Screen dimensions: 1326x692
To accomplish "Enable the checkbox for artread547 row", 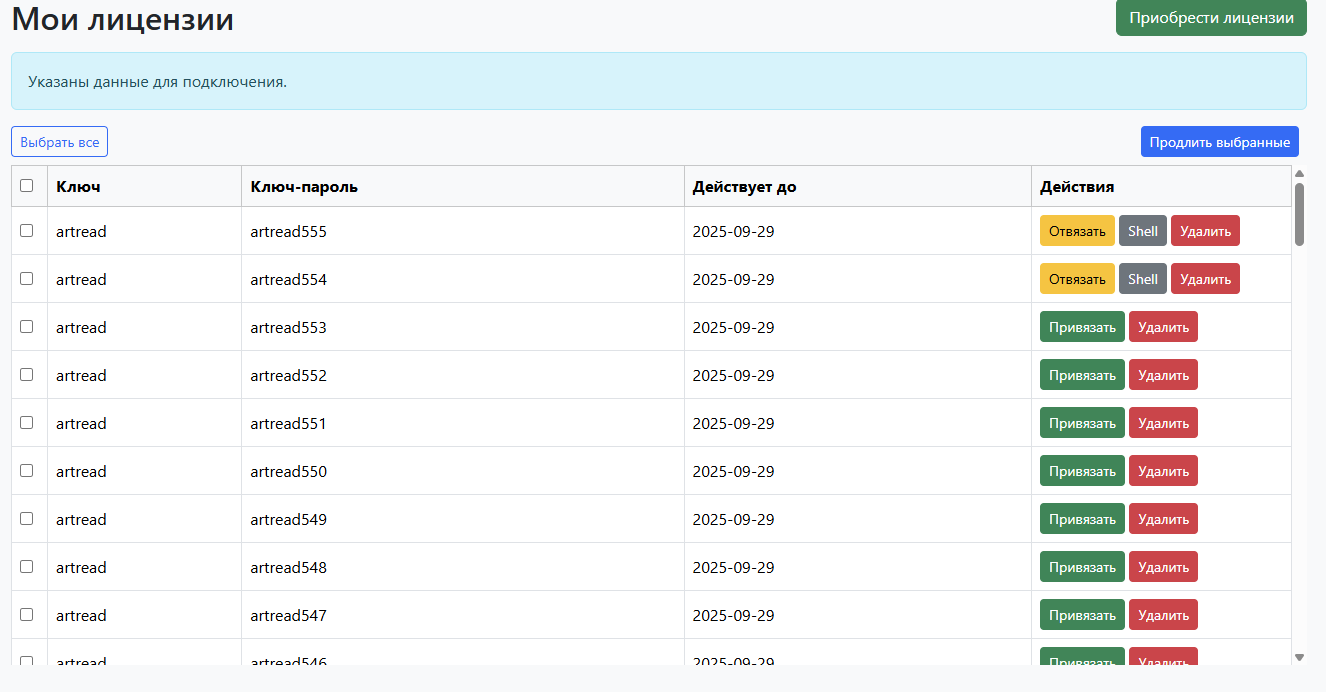I will pyautogui.click(x=27, y=614).
